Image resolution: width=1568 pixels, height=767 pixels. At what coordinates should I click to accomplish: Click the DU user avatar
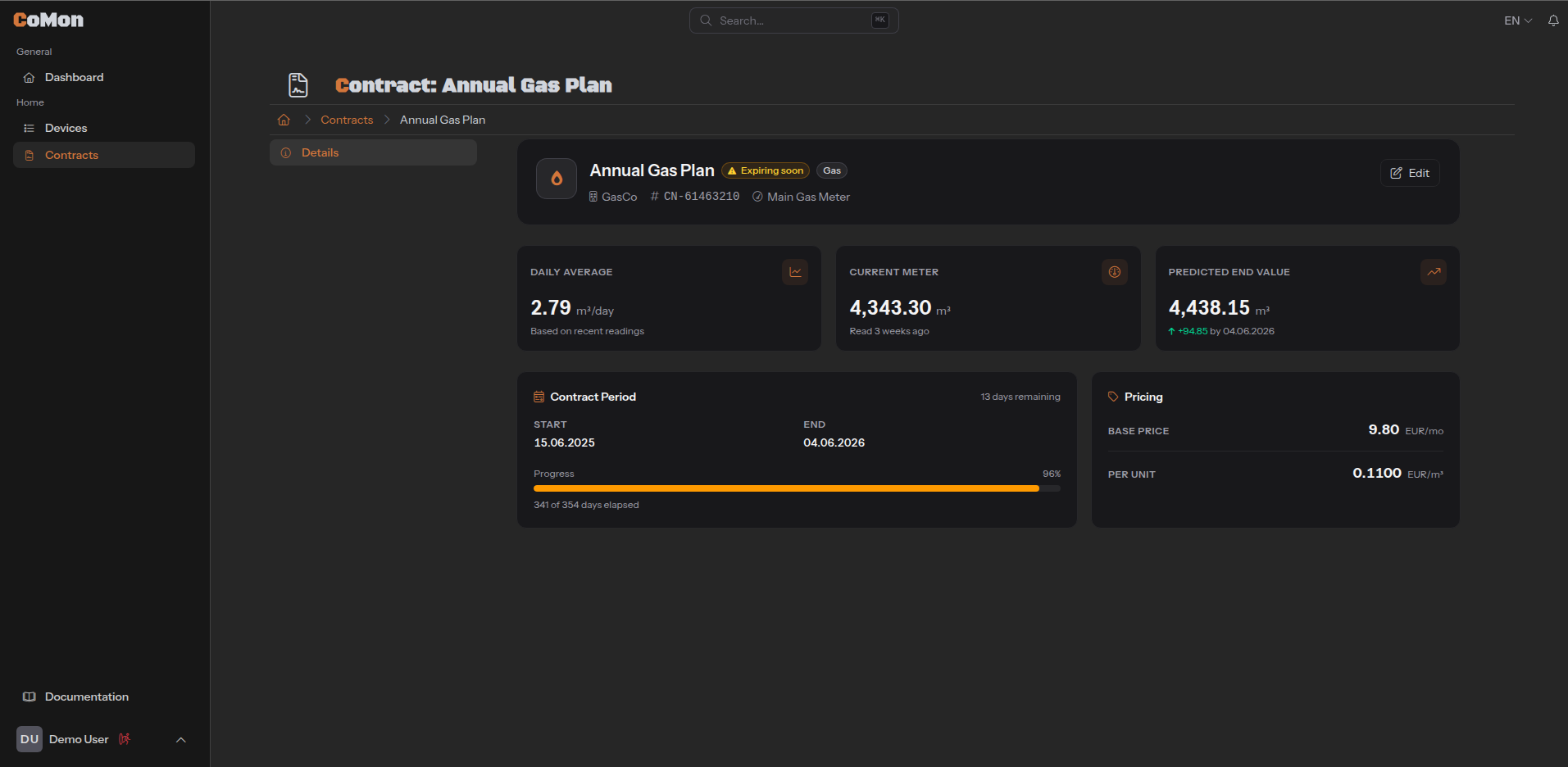30,739
